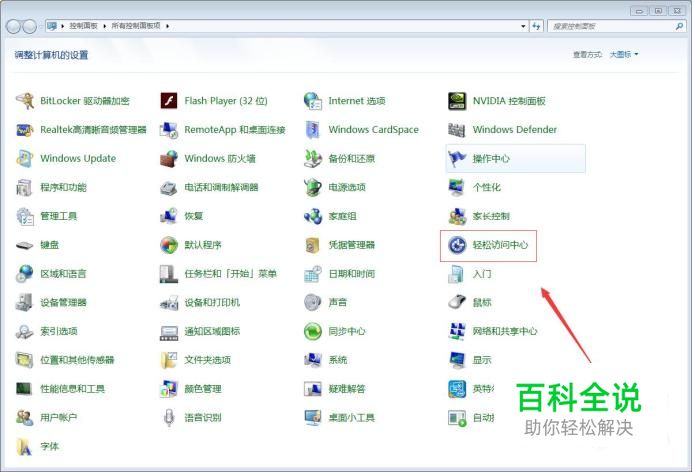Open Internet 选项 globe icon
This screenshot has width=692, height=472.
pyautogui.click(x=313, y=101)
